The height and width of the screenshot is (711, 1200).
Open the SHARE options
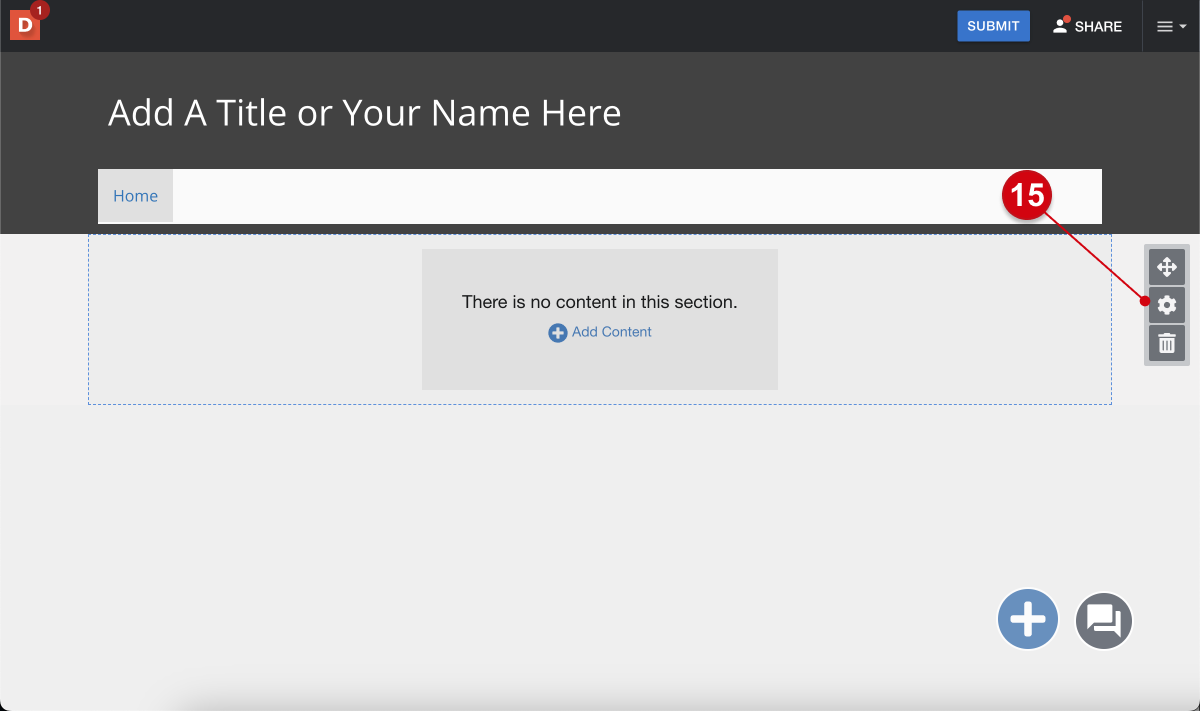[1087, 26]
